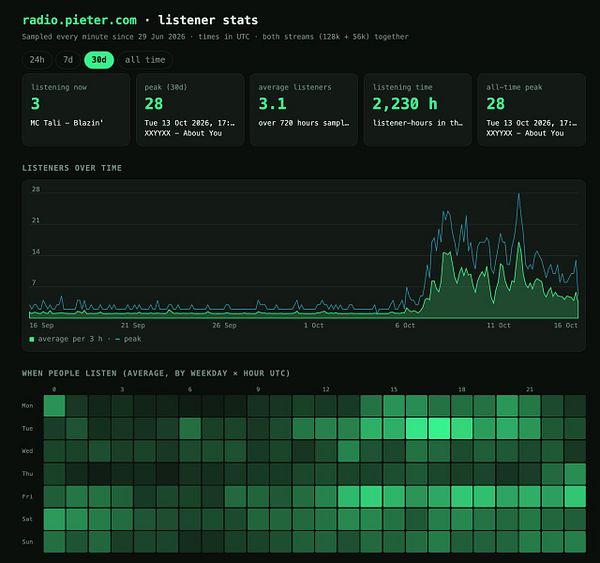Click the '11 Oct' x-axis label
Screen dimensions: 600x563
(498, 325)
